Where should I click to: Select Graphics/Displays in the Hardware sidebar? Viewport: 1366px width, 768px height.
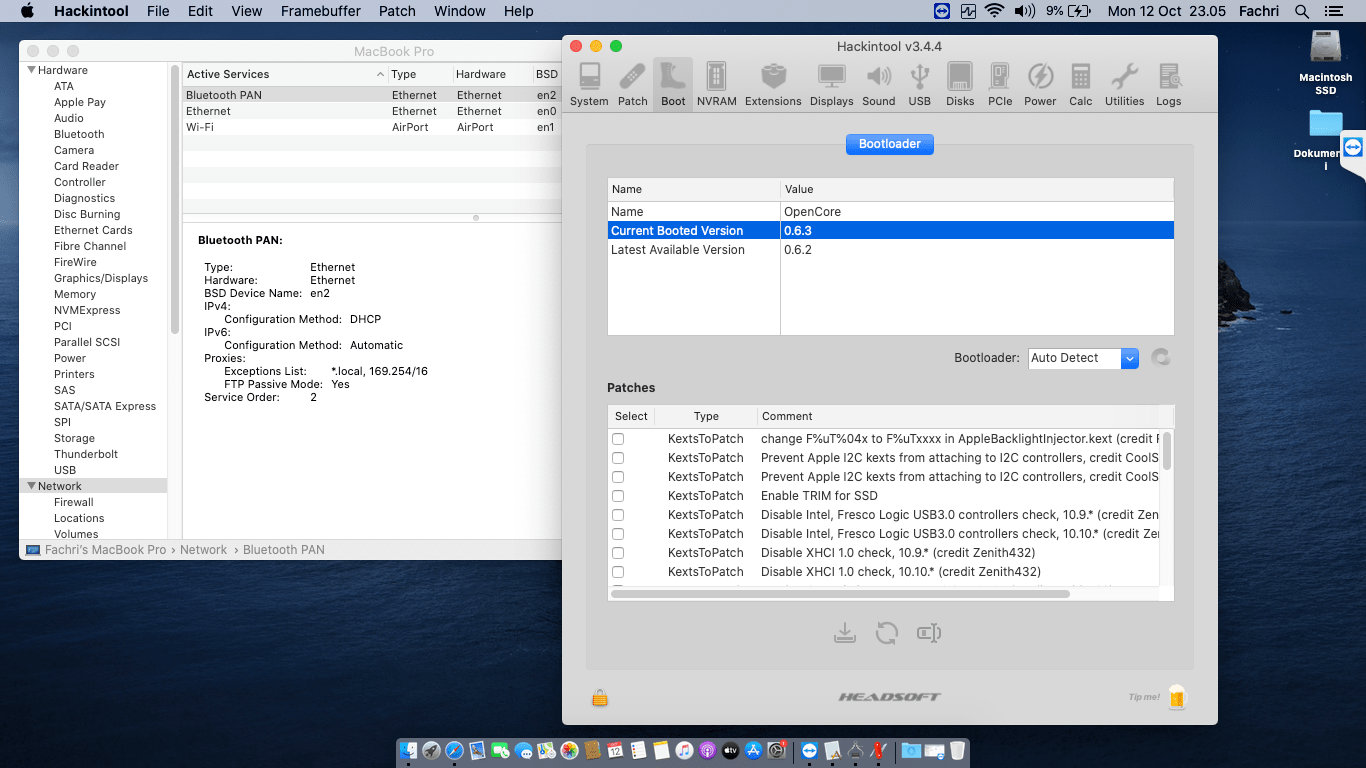point(101,278)
